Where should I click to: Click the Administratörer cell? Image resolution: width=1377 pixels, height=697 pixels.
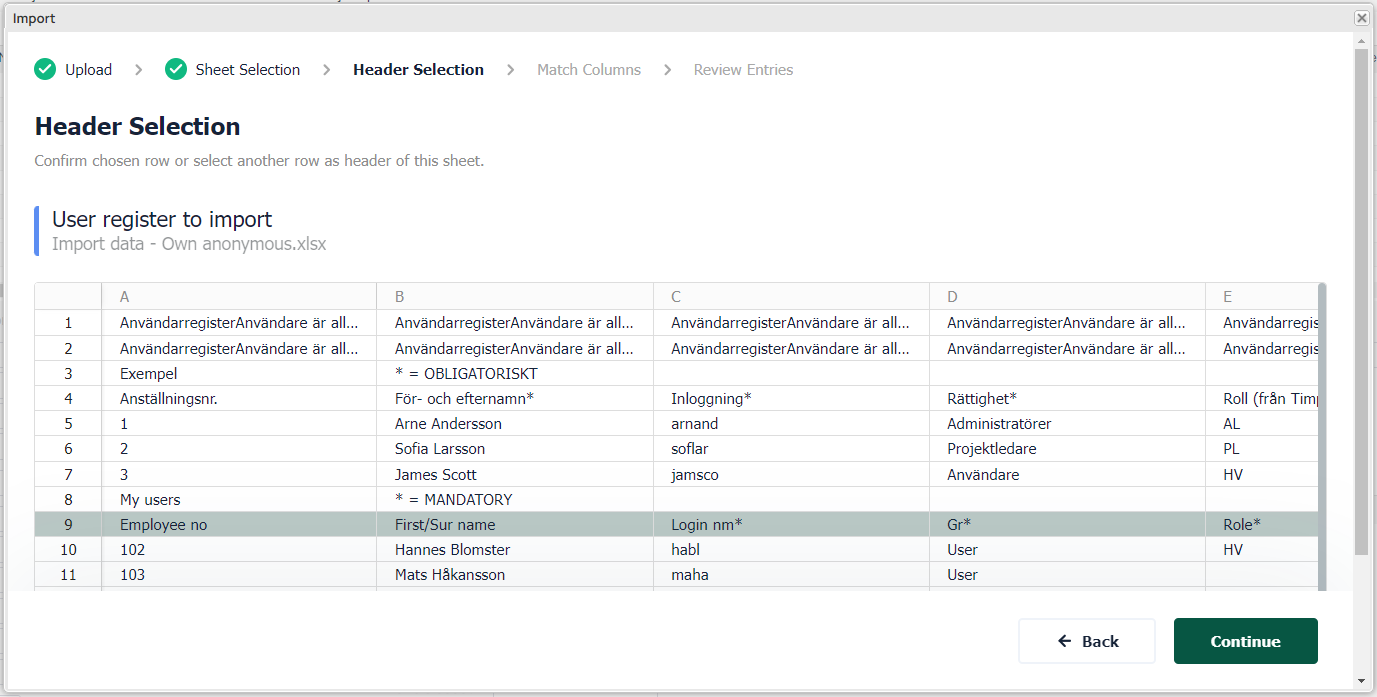(x=1067, y=424)
